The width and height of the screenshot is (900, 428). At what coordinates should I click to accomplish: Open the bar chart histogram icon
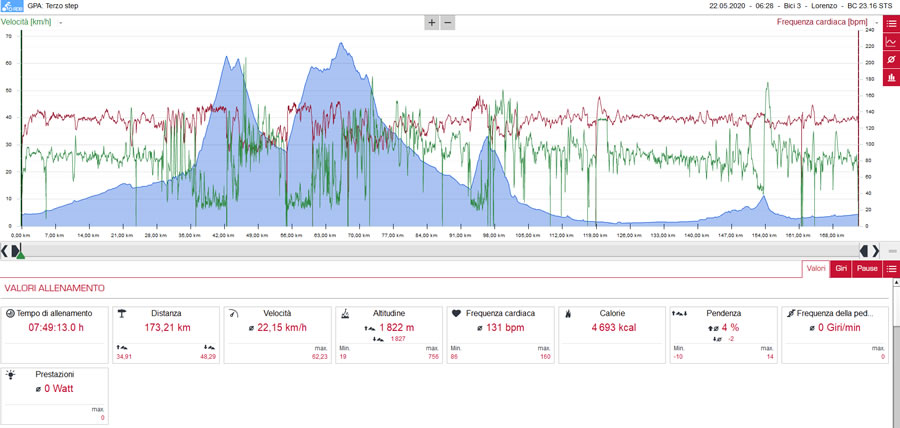pyautogui.click(x=891, y=77)
